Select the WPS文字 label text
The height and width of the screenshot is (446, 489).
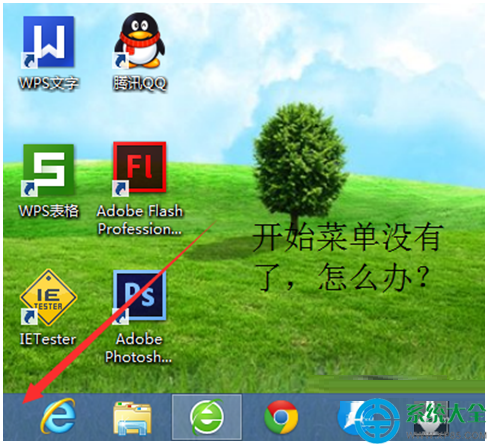tap(49, 83)
